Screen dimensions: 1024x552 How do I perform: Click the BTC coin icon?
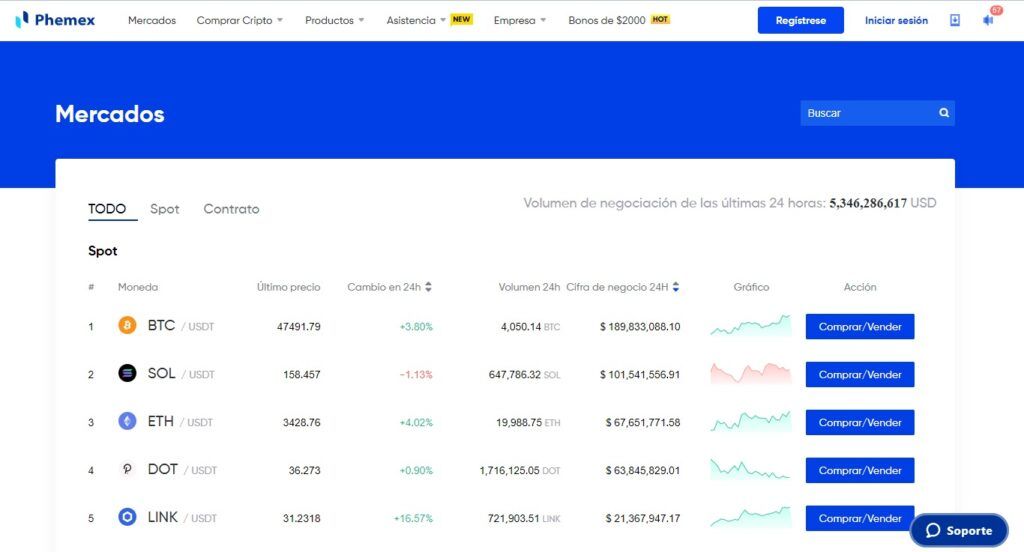point(127,325)
